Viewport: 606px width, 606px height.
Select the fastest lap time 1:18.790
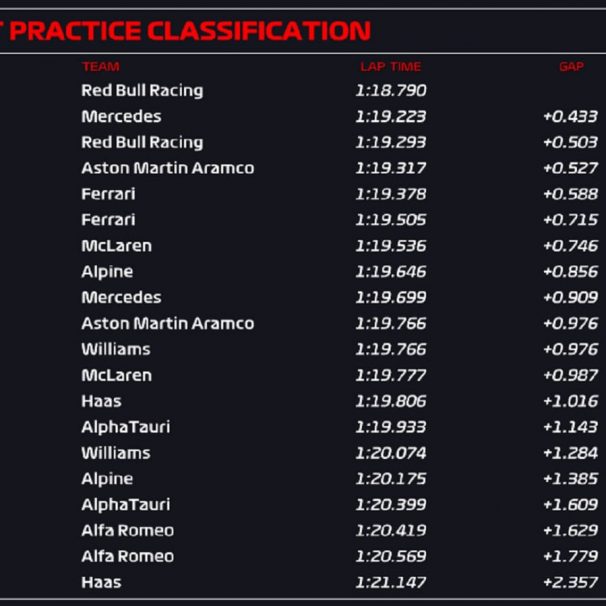(x=391, y=90)
